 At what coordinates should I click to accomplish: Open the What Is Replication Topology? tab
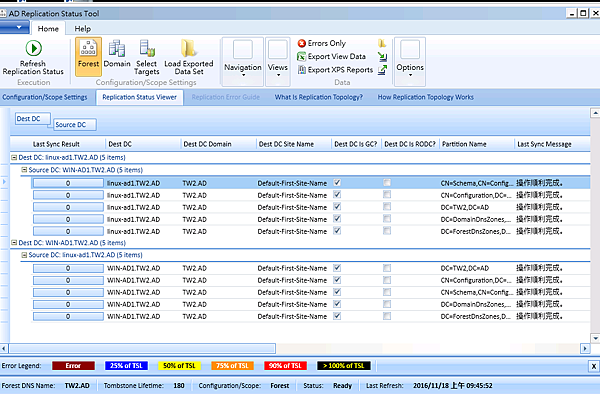click(x=318, y=97)
